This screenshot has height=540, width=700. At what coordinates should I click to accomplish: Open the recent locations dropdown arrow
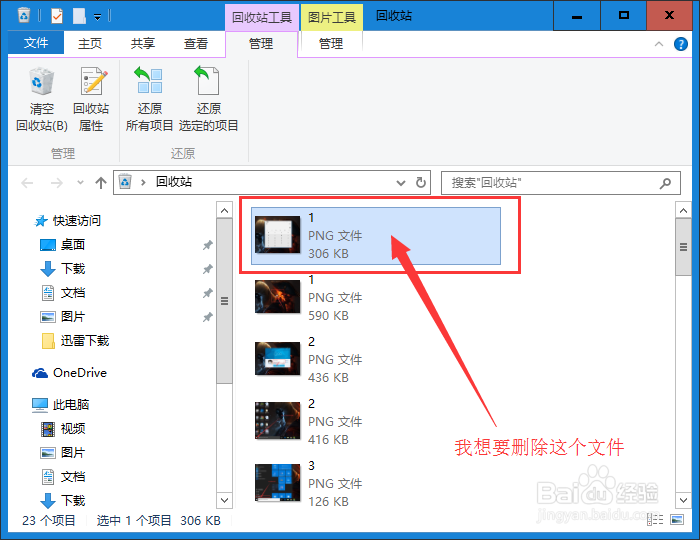(80, 183)
